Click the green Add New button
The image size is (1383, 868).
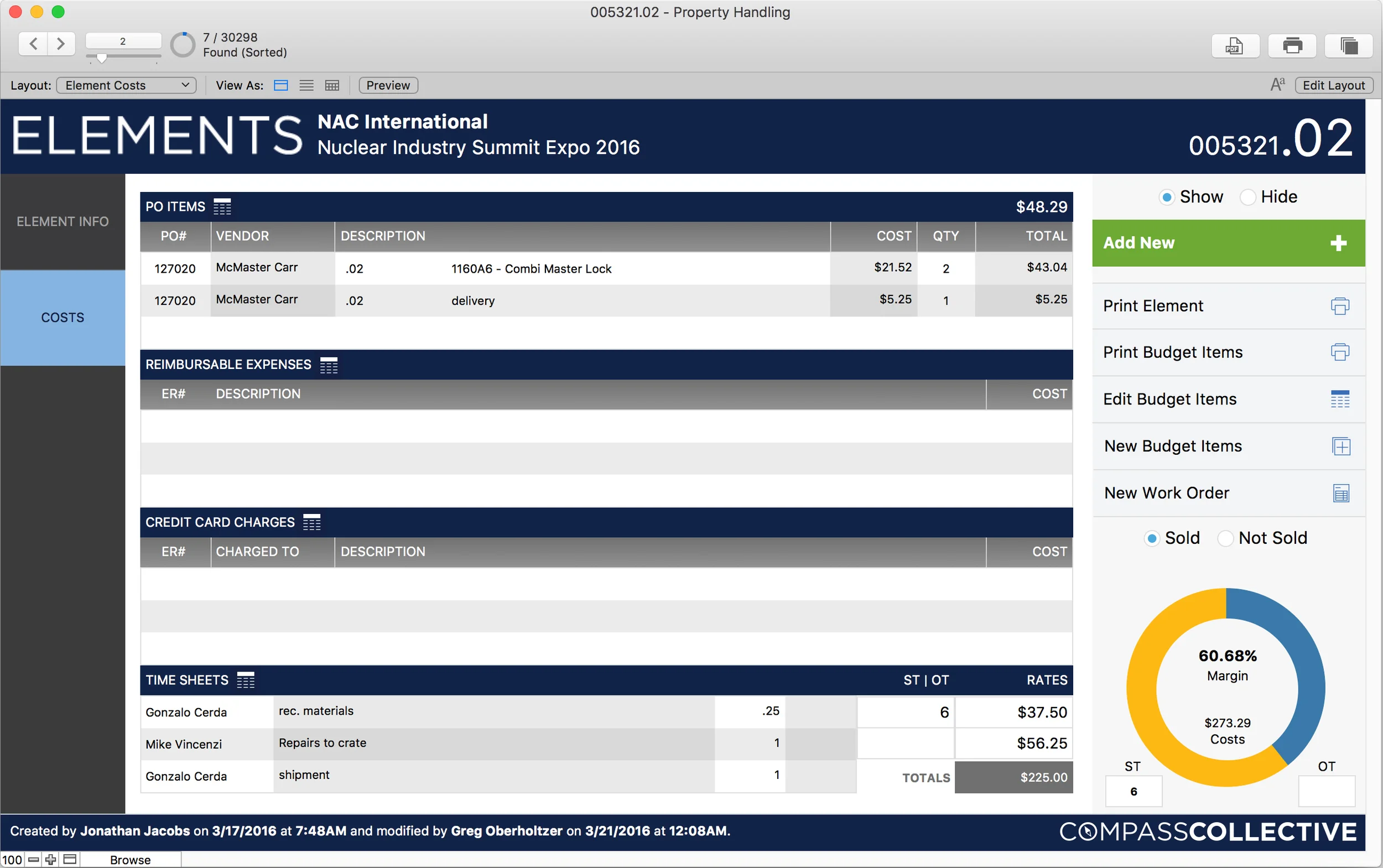(1228, 243)
